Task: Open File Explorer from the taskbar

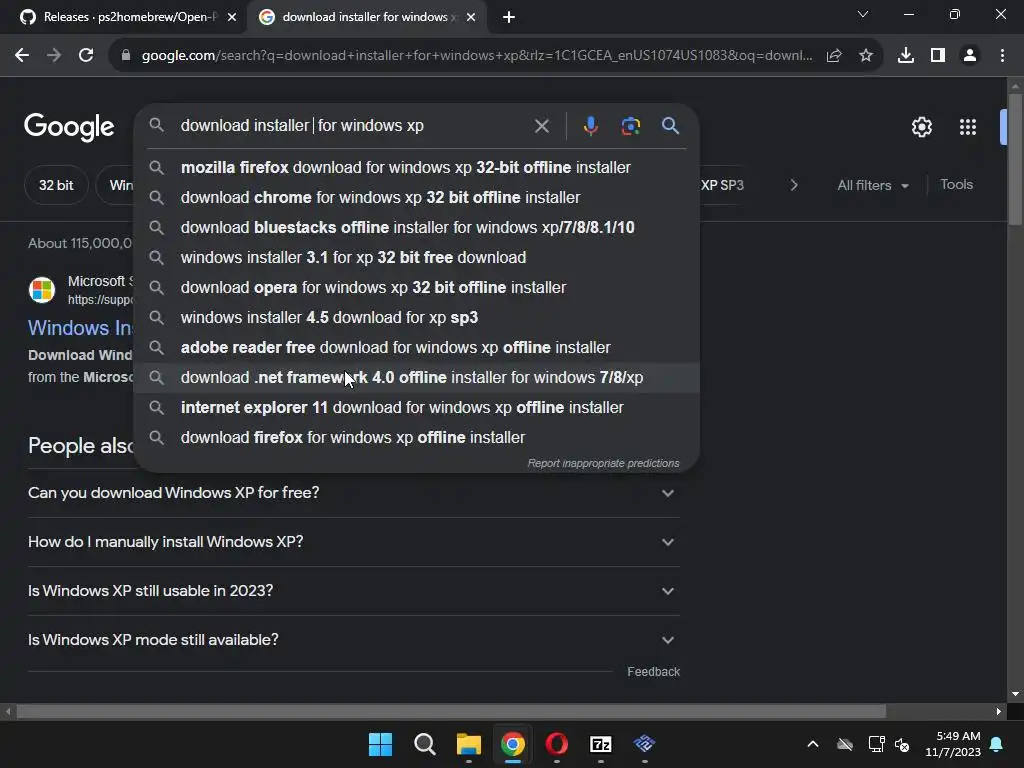Action: pyautogui.click(x=469, y=744)
